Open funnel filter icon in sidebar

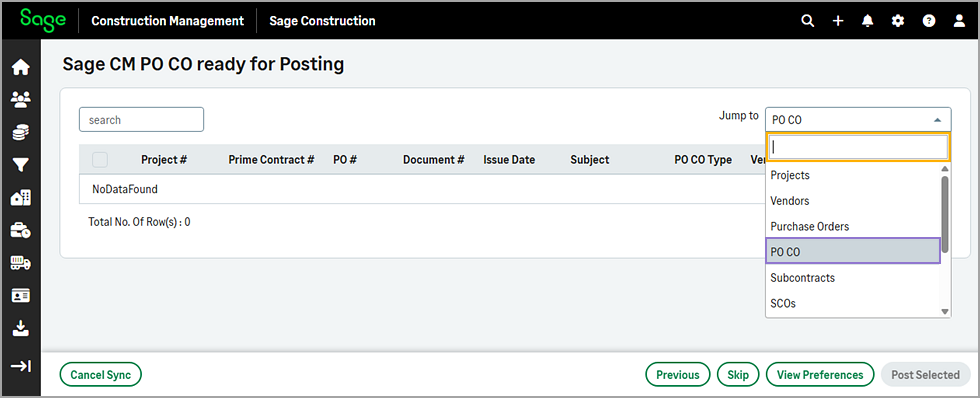pos(21,164)
